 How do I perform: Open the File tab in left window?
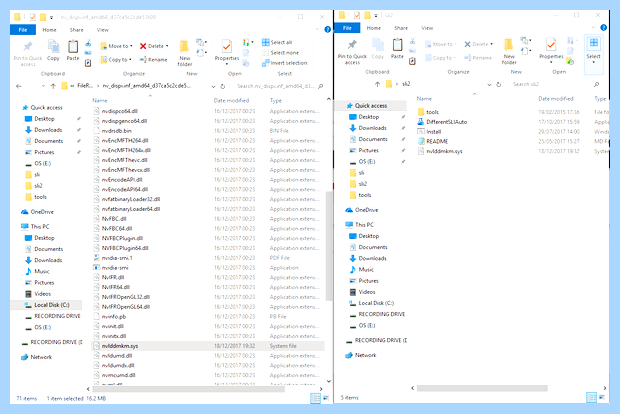[23, 30]
